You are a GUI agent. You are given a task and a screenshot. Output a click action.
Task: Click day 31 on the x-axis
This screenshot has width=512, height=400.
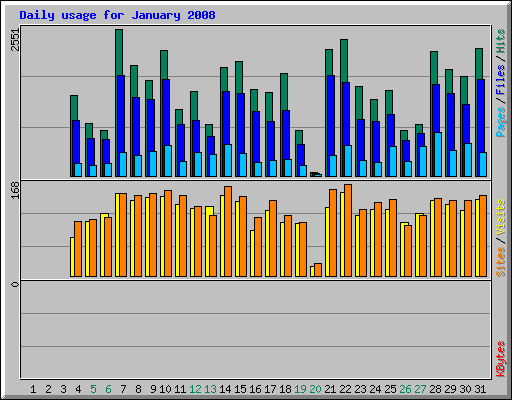point(480,389)
